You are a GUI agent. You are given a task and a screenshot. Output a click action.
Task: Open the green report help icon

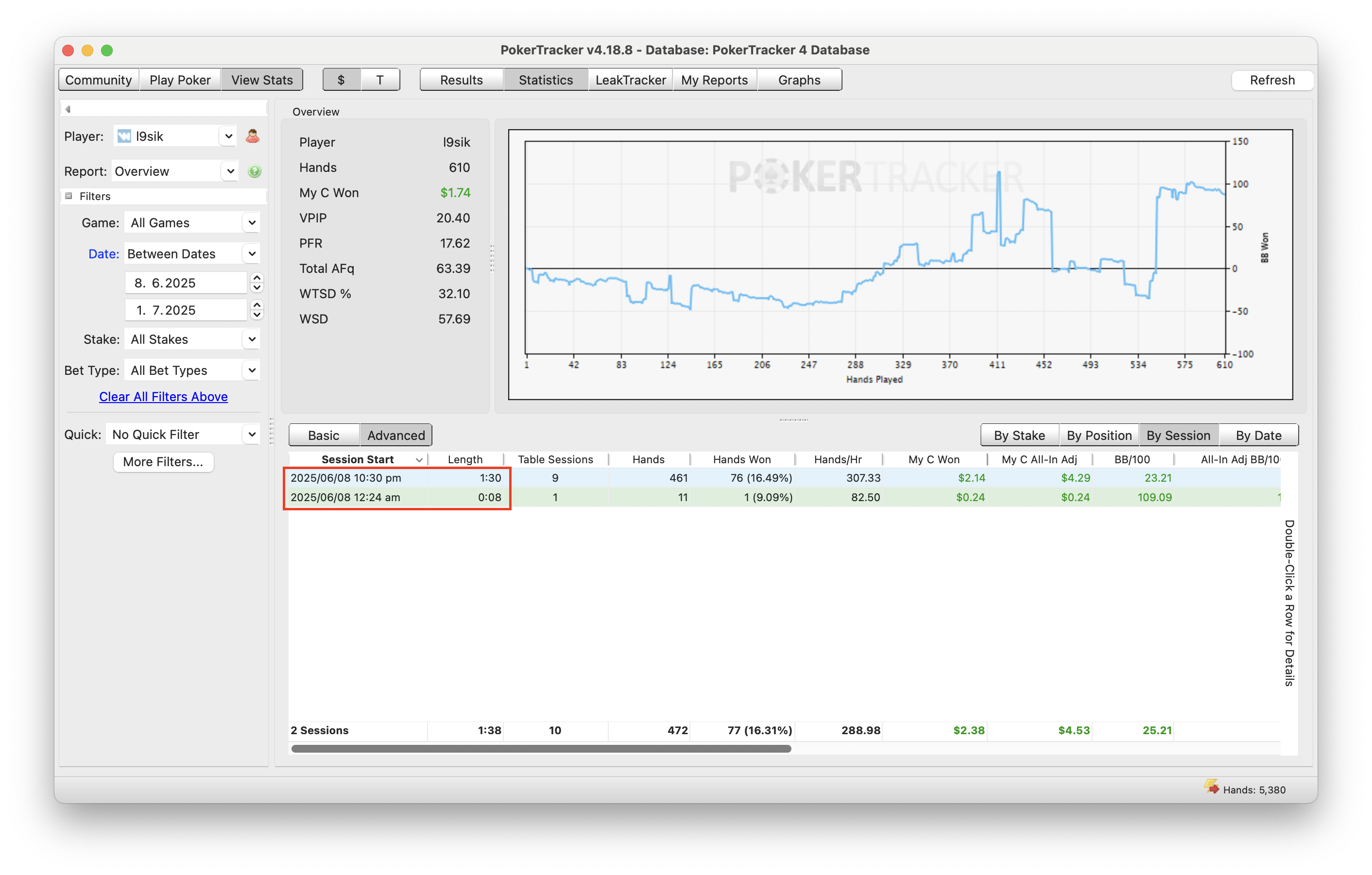click(x=255, y=171)
